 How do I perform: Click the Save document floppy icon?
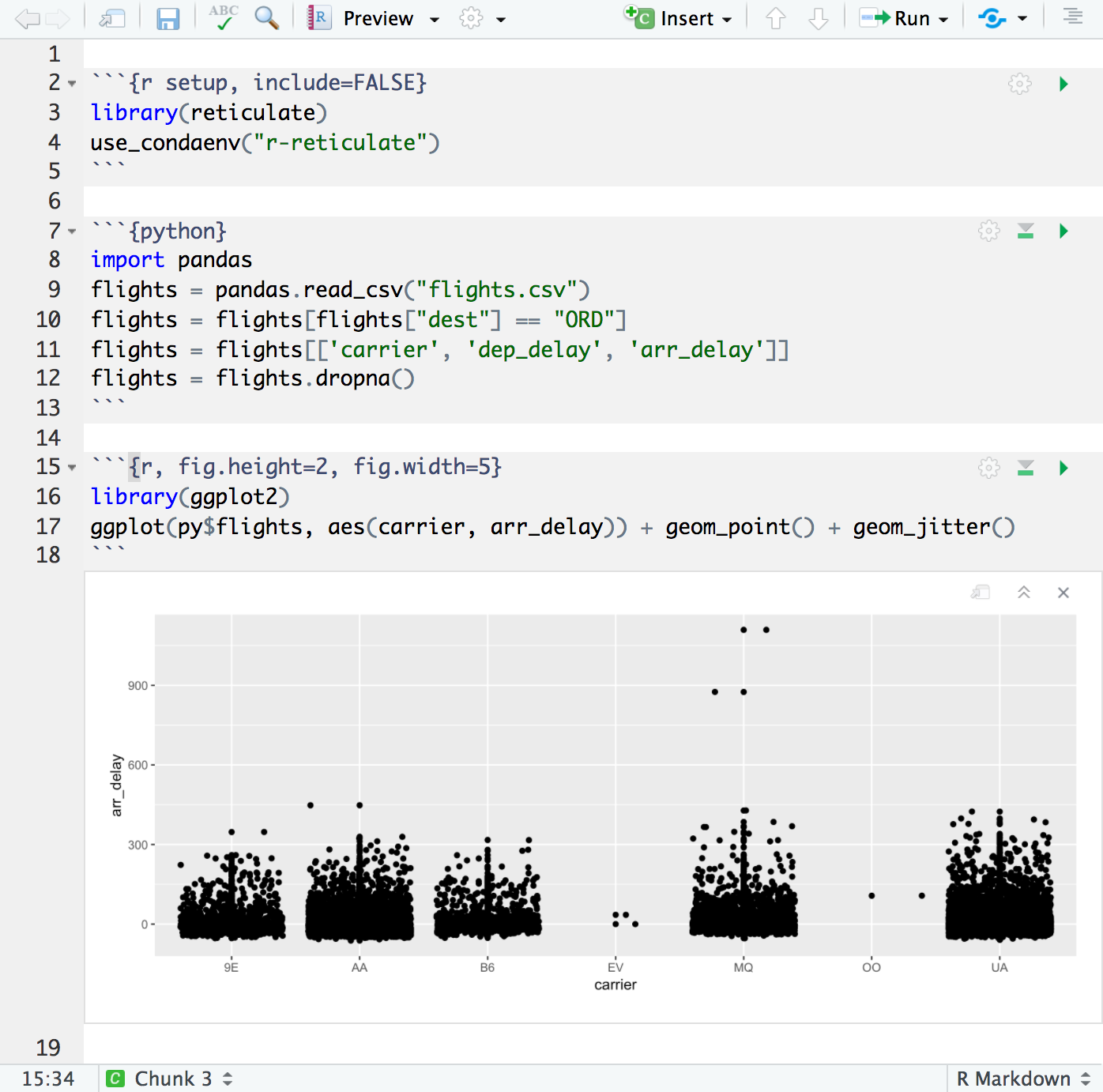pos(168,18)
